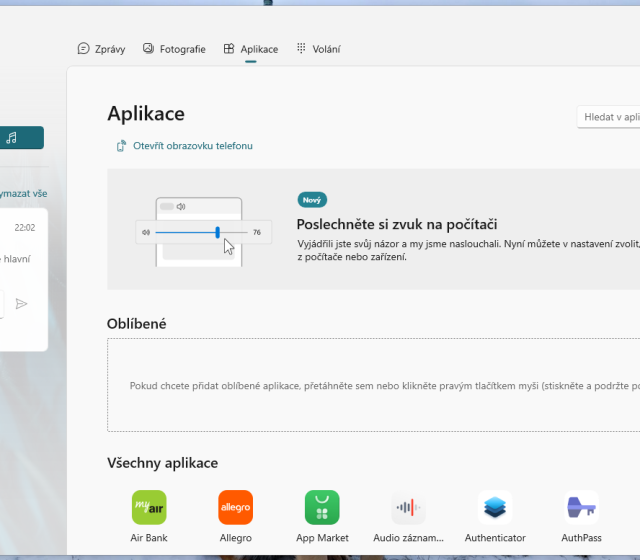Open the Air Bank app
The height and width of the screenshot is (560, 640).
149,507
